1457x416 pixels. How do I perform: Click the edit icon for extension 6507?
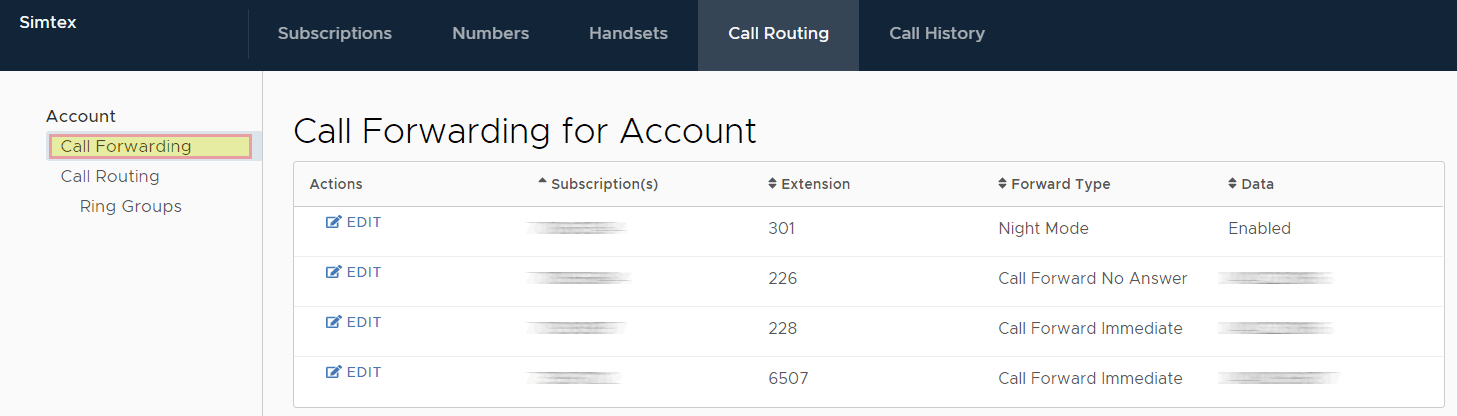[x=334, y=373]
